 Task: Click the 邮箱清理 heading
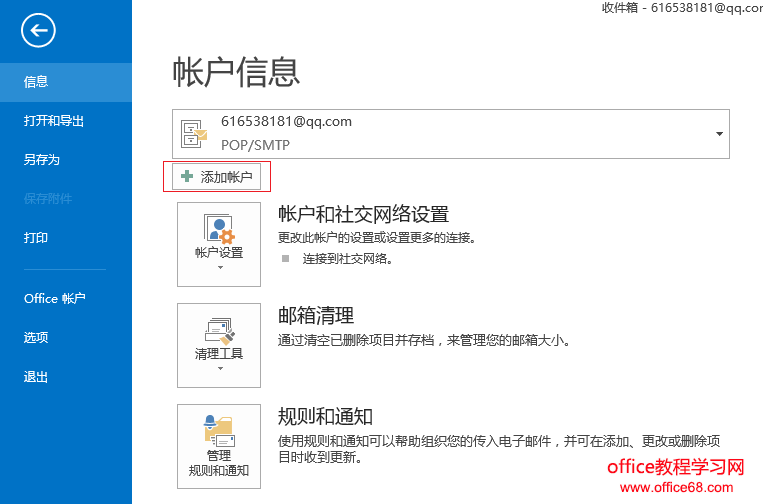point(316,316)
